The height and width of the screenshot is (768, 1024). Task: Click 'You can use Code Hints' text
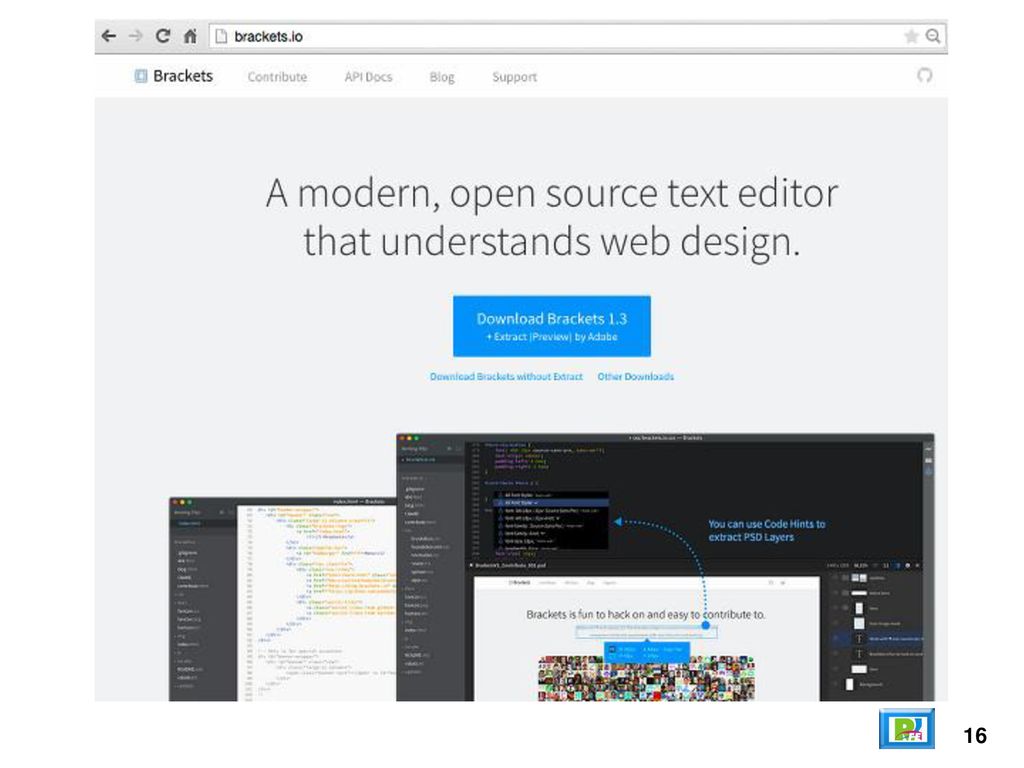point(767,530)
